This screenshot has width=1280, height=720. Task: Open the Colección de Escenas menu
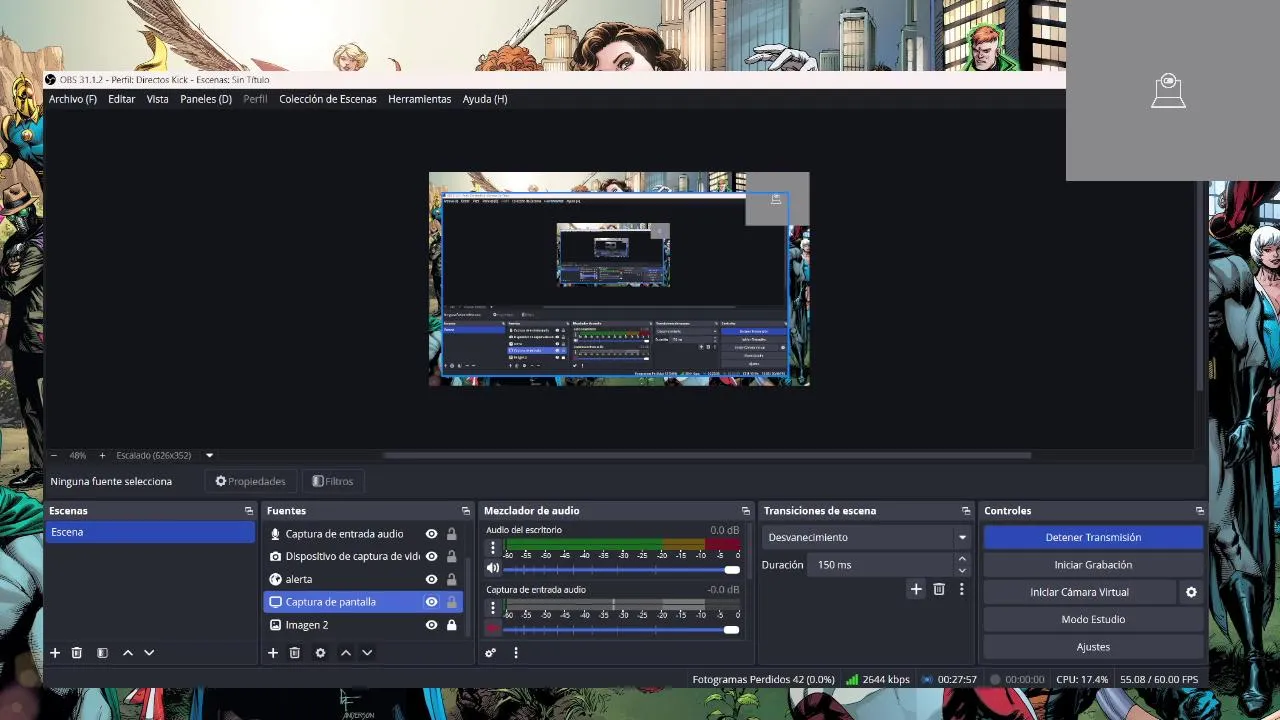click(328, 99)
